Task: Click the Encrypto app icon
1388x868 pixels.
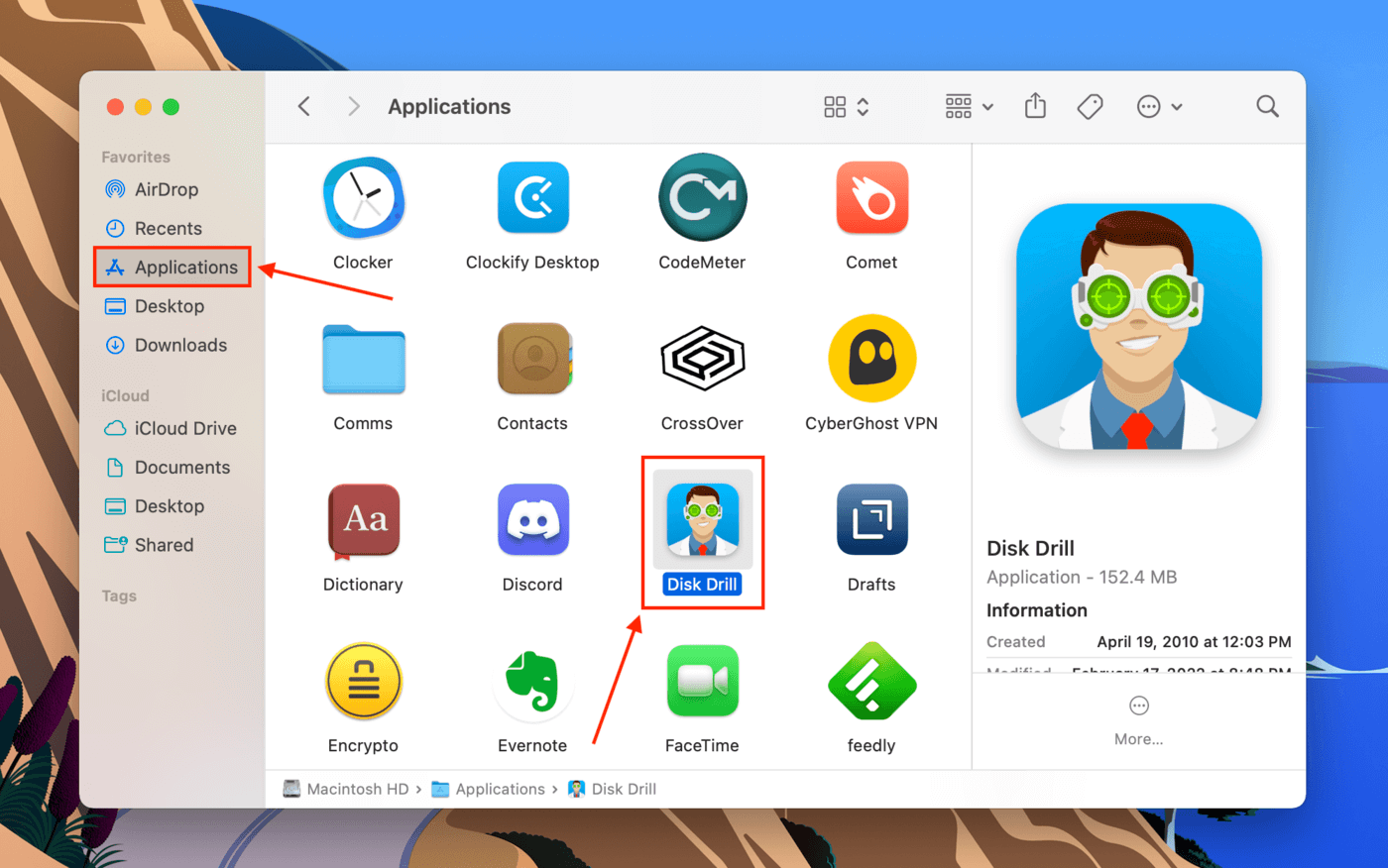Action: tap(363, 682)
